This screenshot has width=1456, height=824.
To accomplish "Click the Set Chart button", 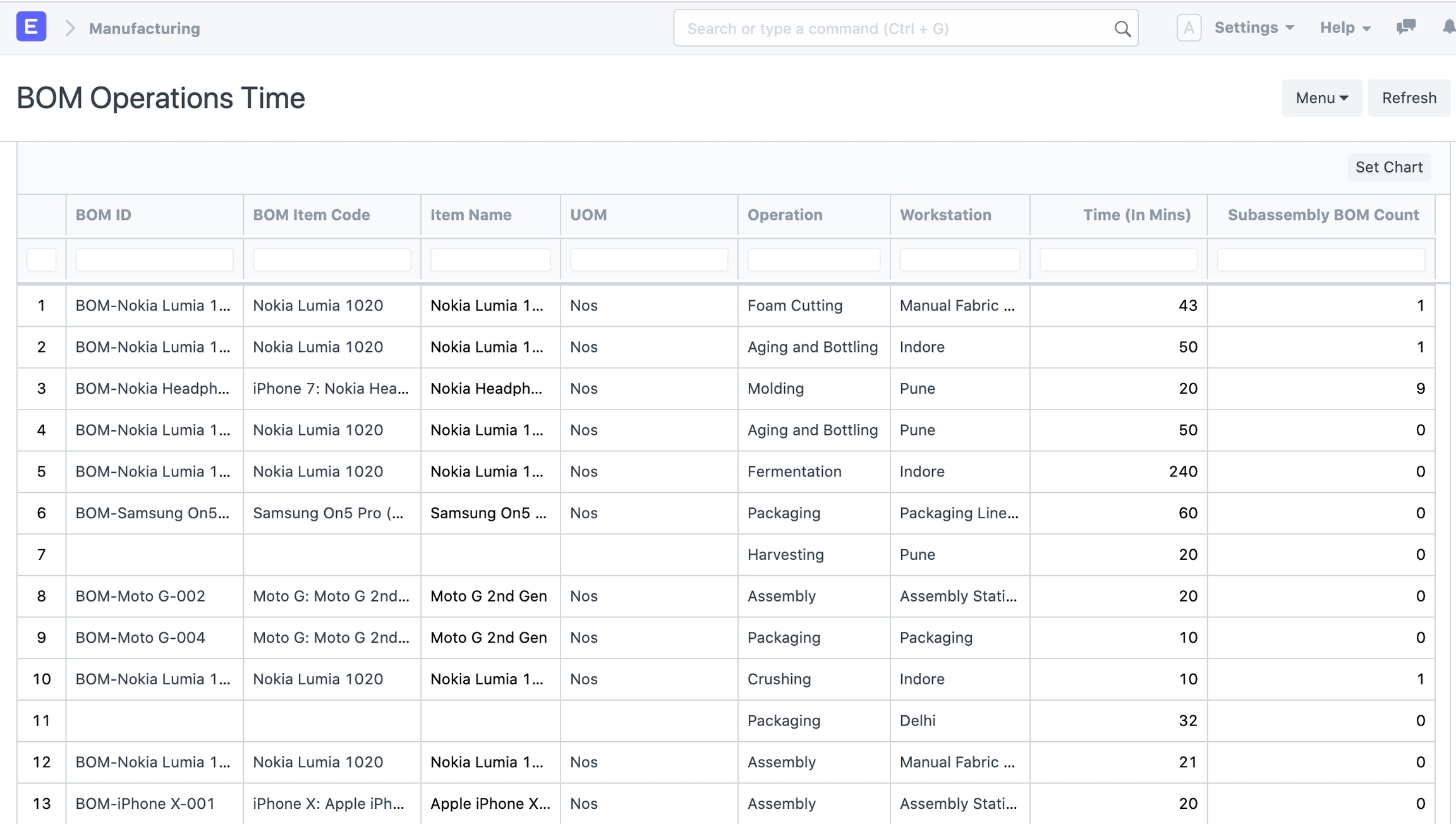I will [x=1388, y=167].
